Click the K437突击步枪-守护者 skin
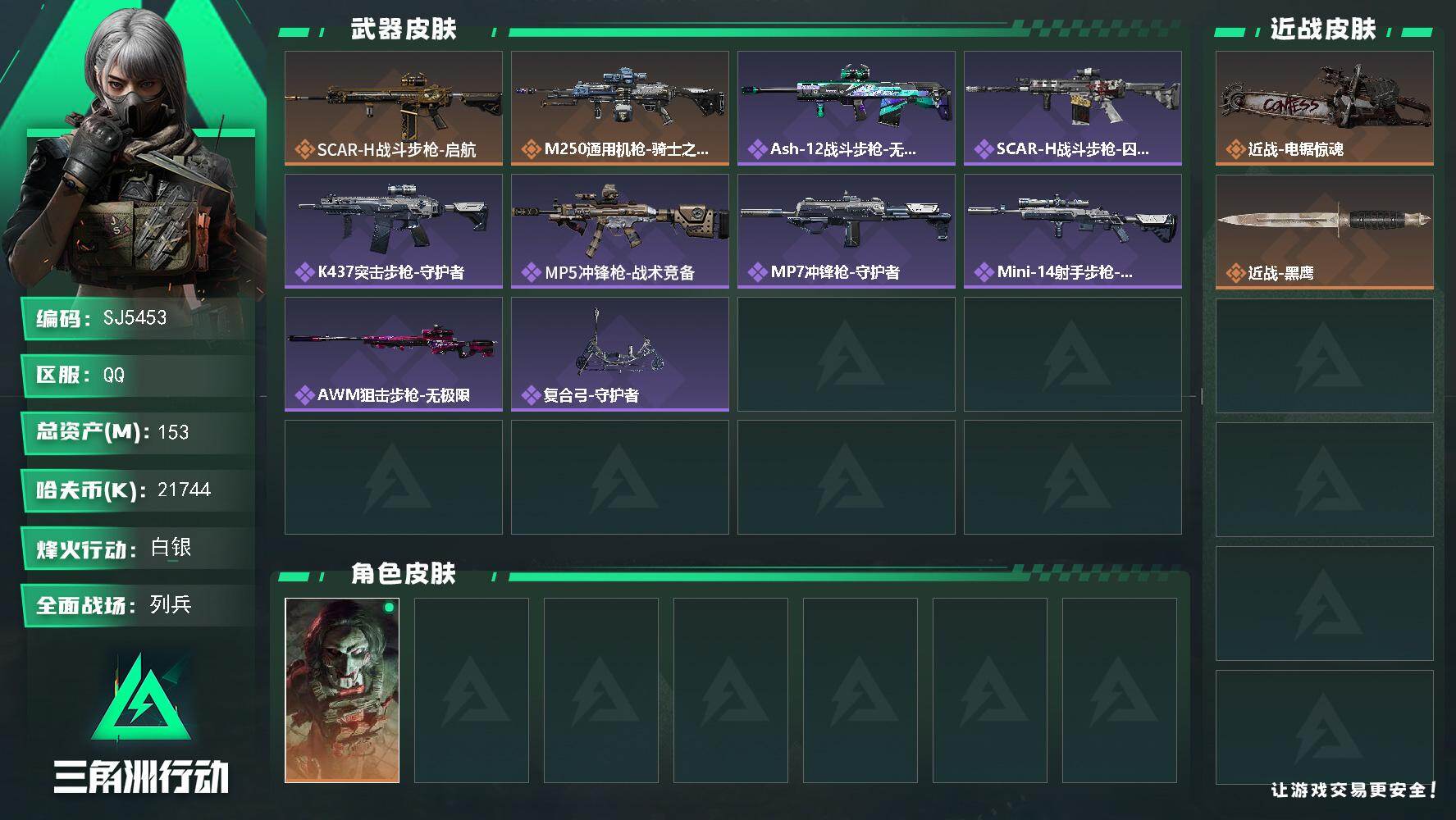 coord(394,231)
